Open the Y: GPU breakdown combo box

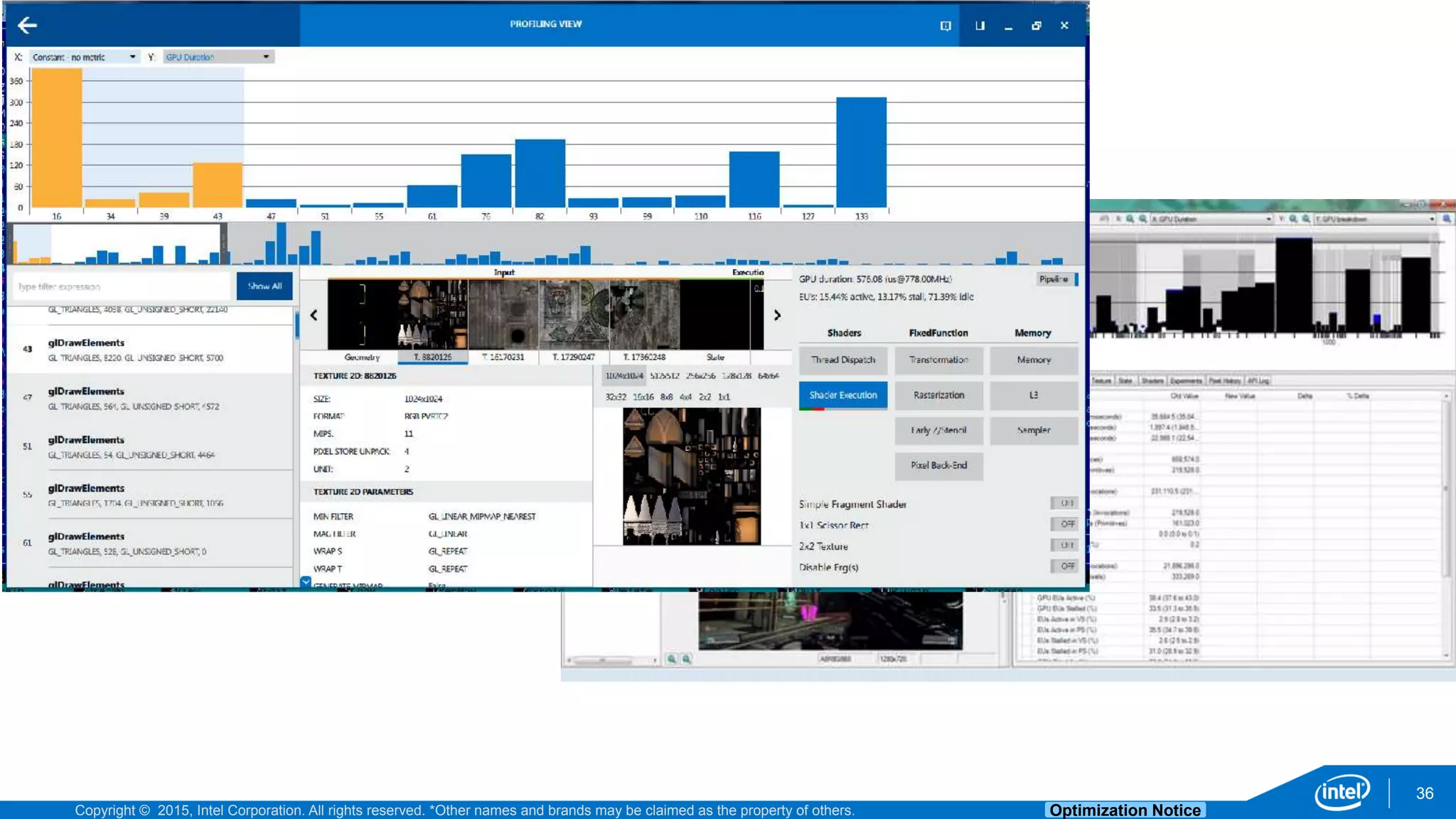pyautogui.click(x=1375, y=219)
